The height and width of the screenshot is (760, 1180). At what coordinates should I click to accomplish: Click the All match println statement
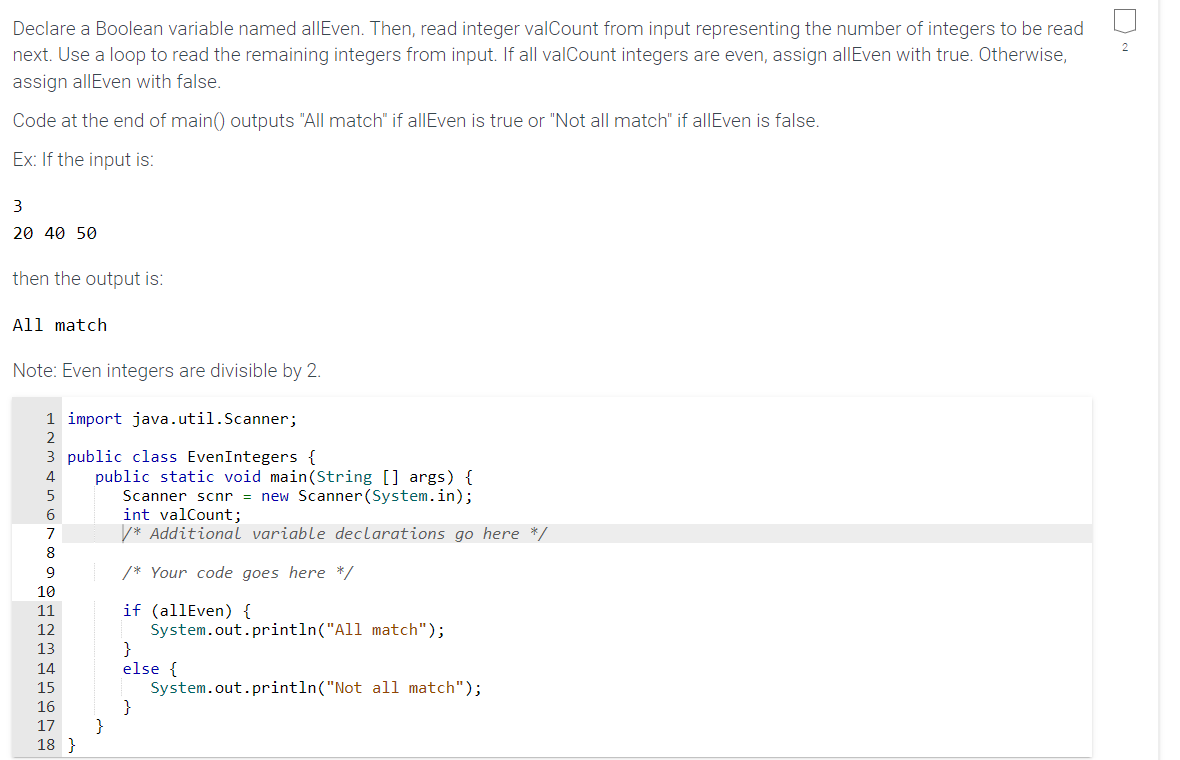297,629
